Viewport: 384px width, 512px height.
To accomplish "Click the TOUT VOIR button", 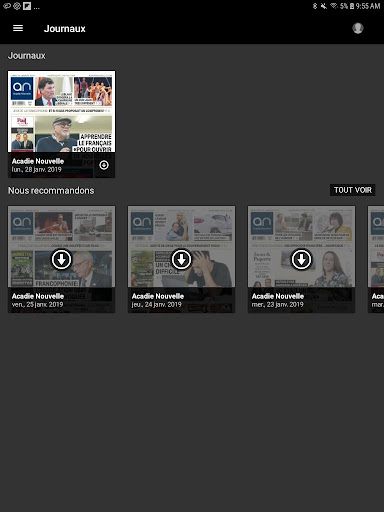I will click(x=353, y=190).
